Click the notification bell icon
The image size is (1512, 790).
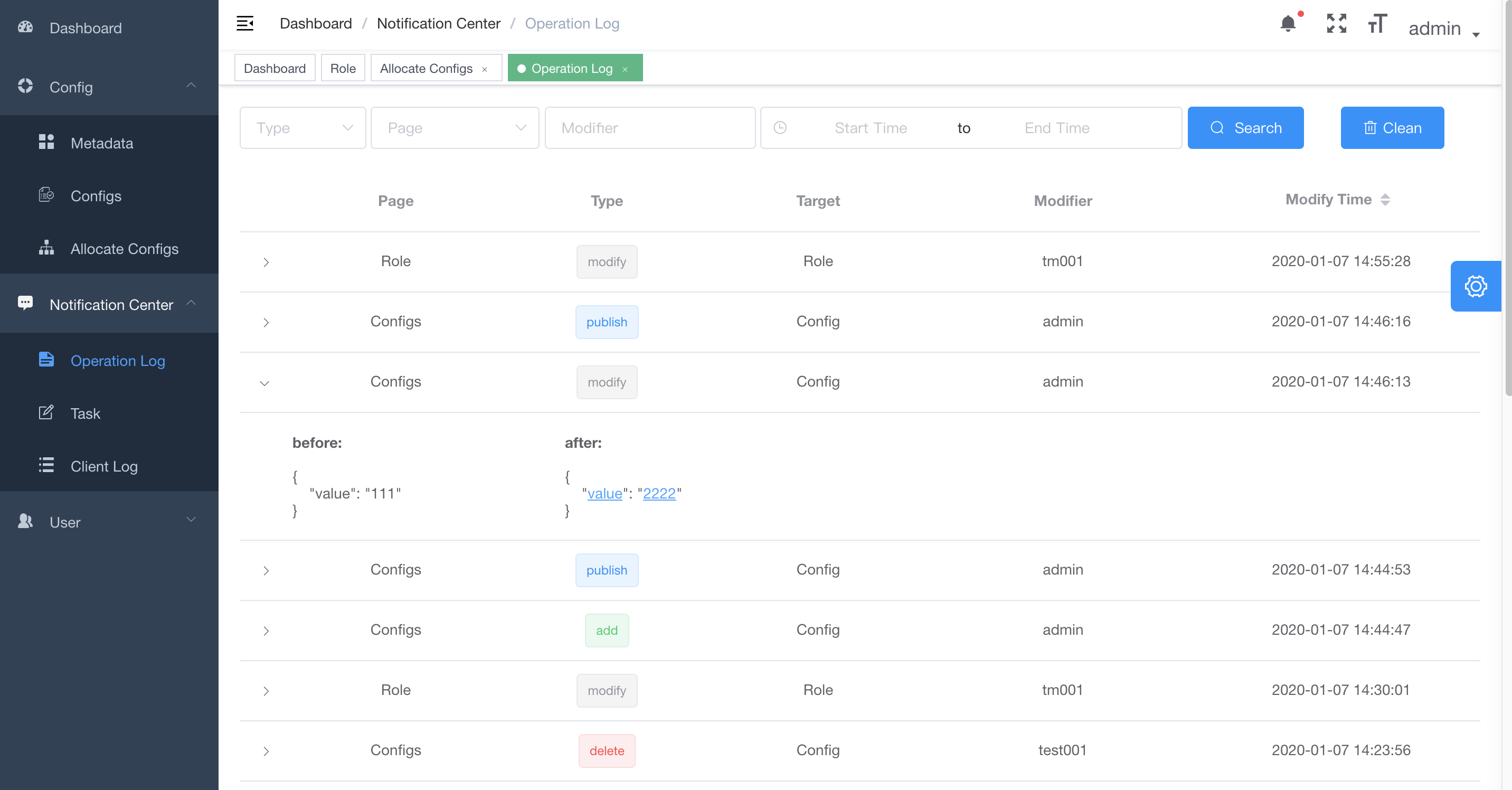1288,24
